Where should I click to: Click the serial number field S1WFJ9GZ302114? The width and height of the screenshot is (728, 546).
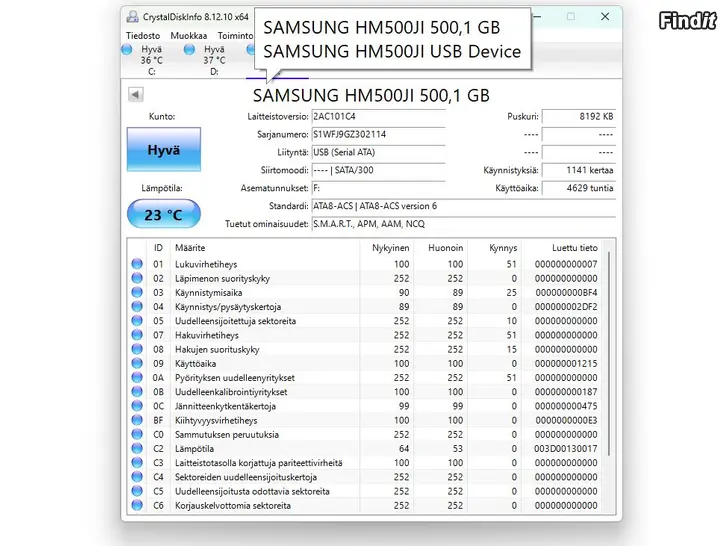pos(378,134)
